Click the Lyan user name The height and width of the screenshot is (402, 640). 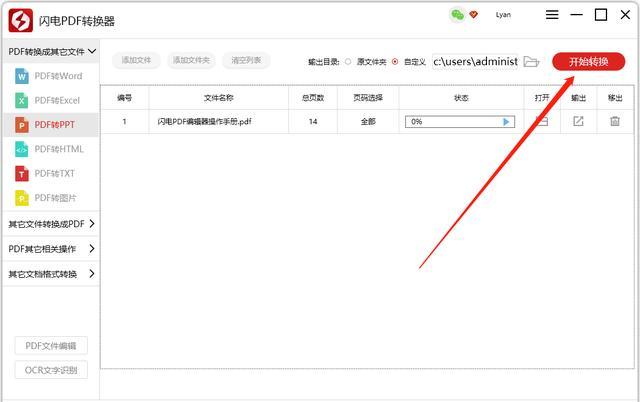pyautogui.click(x=503, y=15)
